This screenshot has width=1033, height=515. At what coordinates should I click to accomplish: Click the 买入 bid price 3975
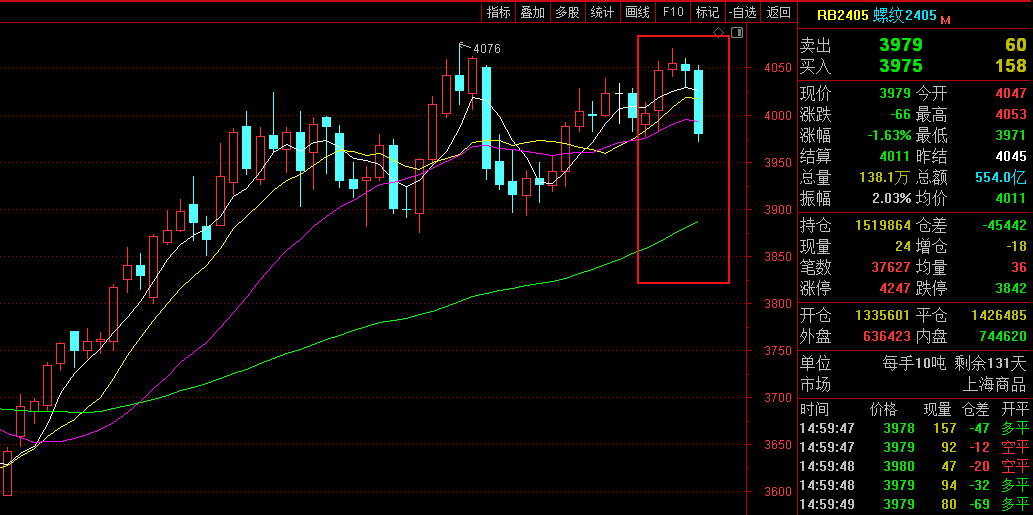point(900,66)
